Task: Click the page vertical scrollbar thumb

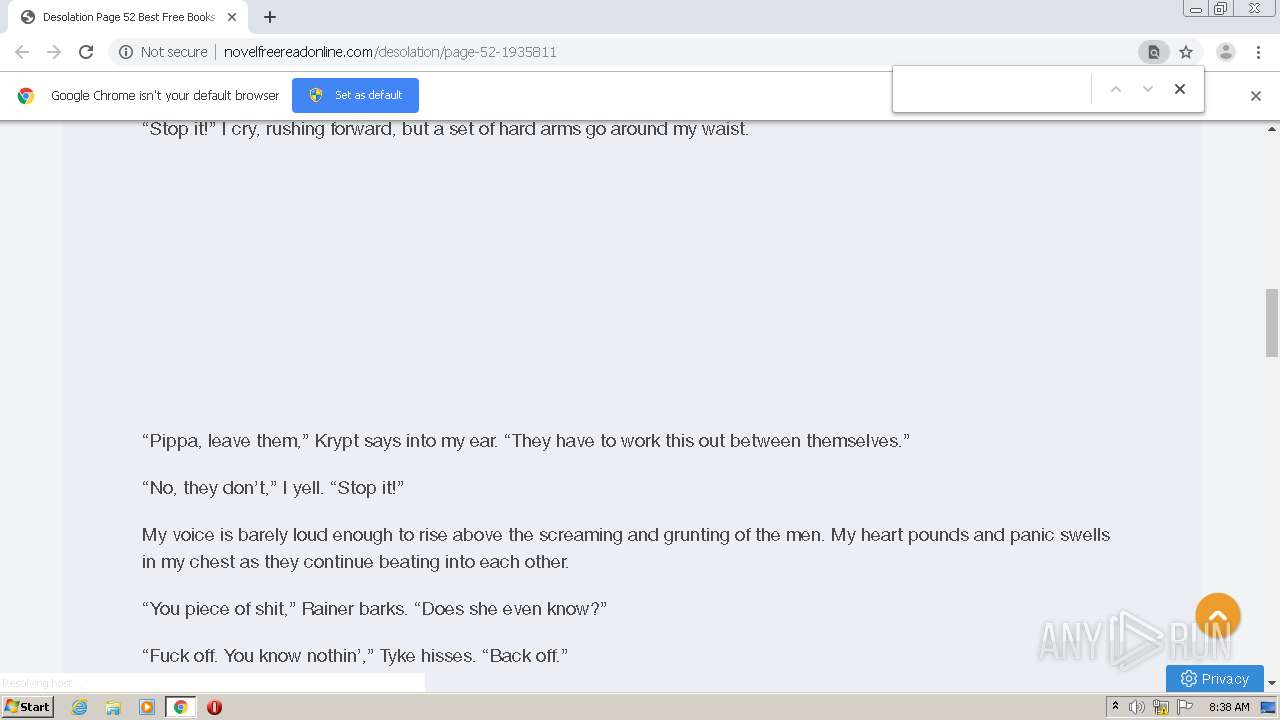Action: pos(1272,322)
